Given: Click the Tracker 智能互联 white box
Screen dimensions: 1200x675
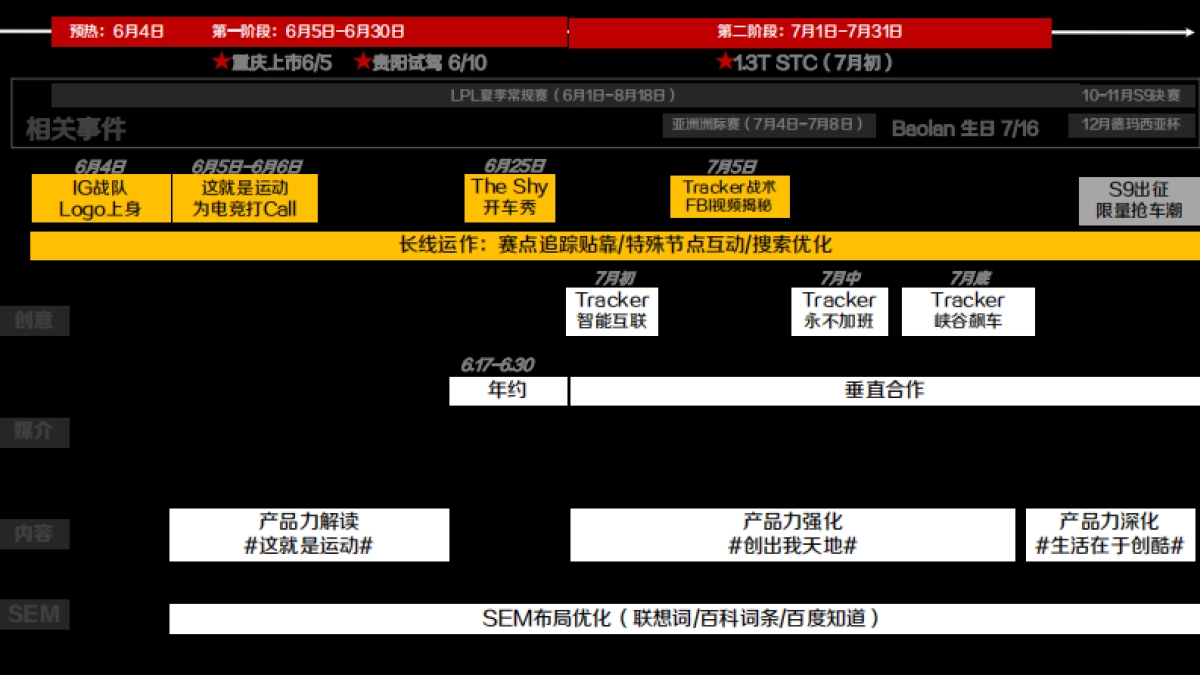Looking at the screenshot, I should [x=612, y=311].
